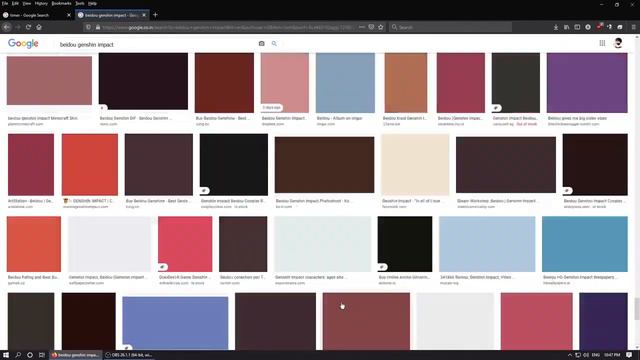
Task: Open the Help menu
Action: coord(93,3)
